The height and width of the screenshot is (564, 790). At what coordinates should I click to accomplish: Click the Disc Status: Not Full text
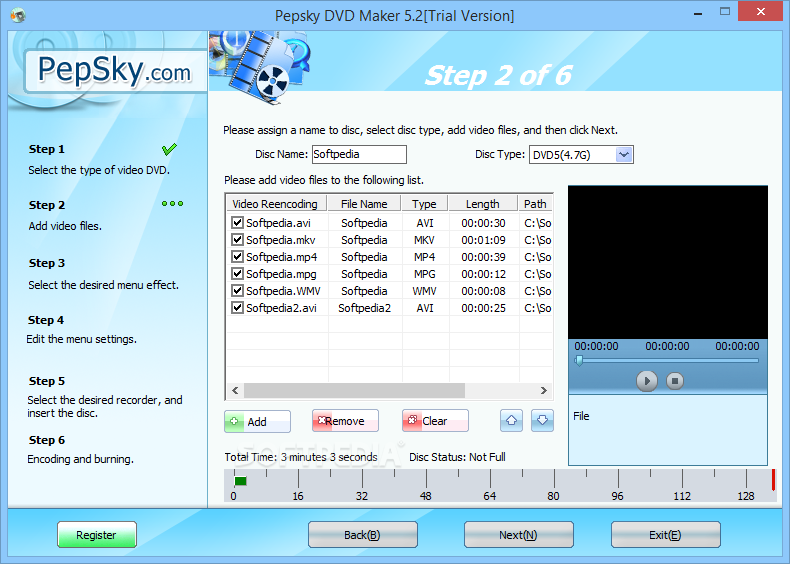457,457
